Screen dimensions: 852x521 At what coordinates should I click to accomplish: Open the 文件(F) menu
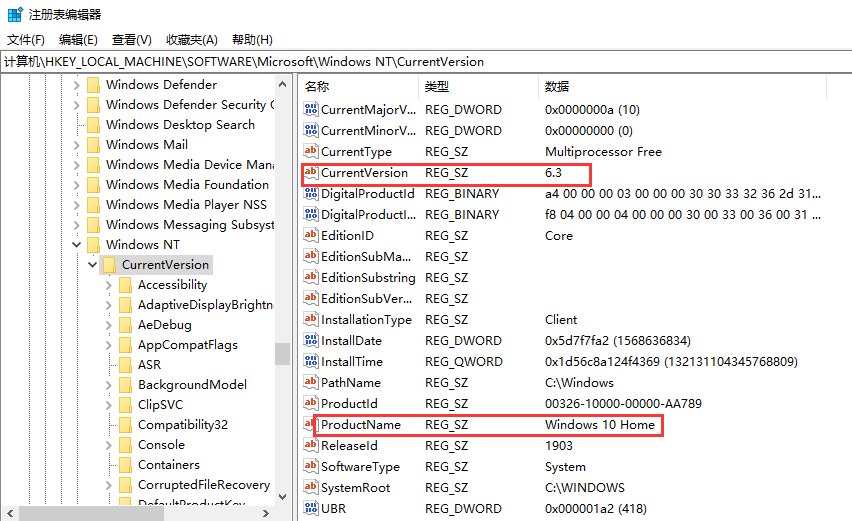coord(26,40)
